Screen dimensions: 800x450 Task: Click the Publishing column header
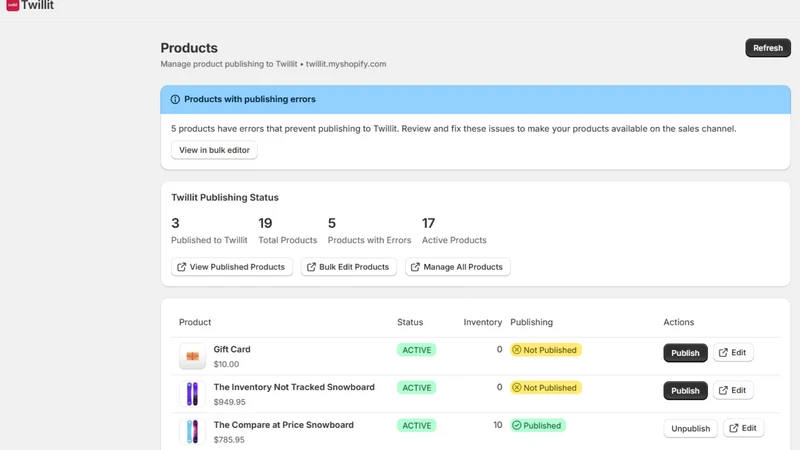(532, 322)
